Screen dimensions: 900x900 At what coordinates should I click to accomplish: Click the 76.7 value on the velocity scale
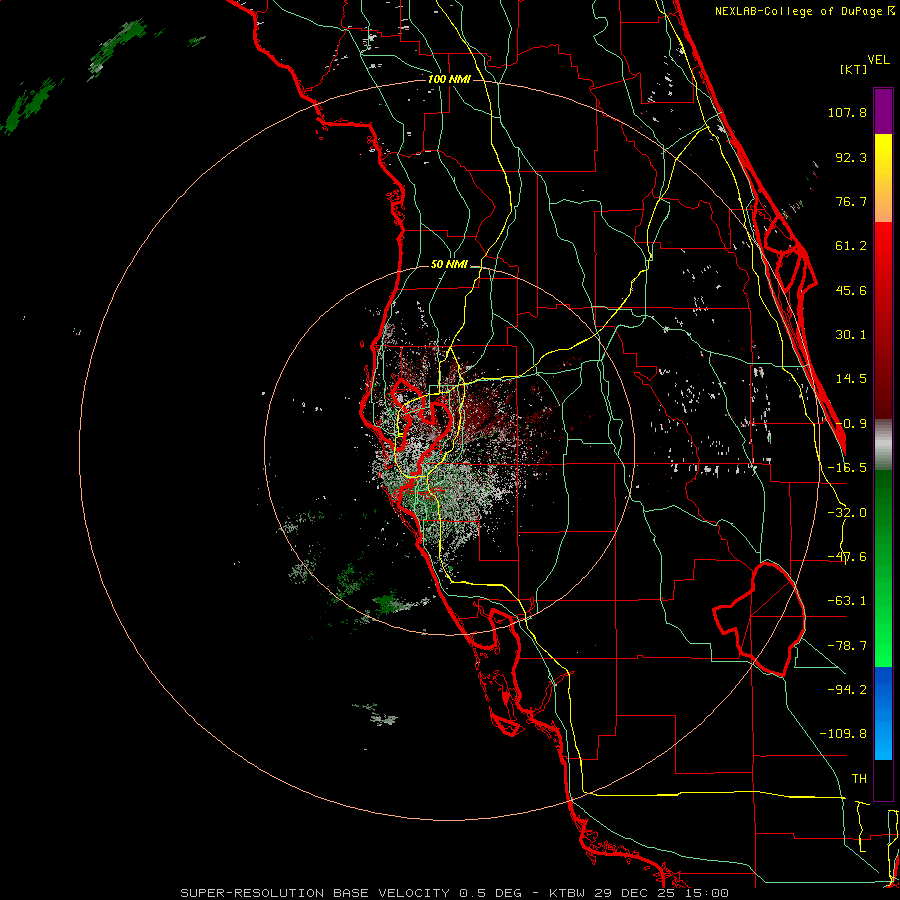pyautogui.click(x=851, y=201)
